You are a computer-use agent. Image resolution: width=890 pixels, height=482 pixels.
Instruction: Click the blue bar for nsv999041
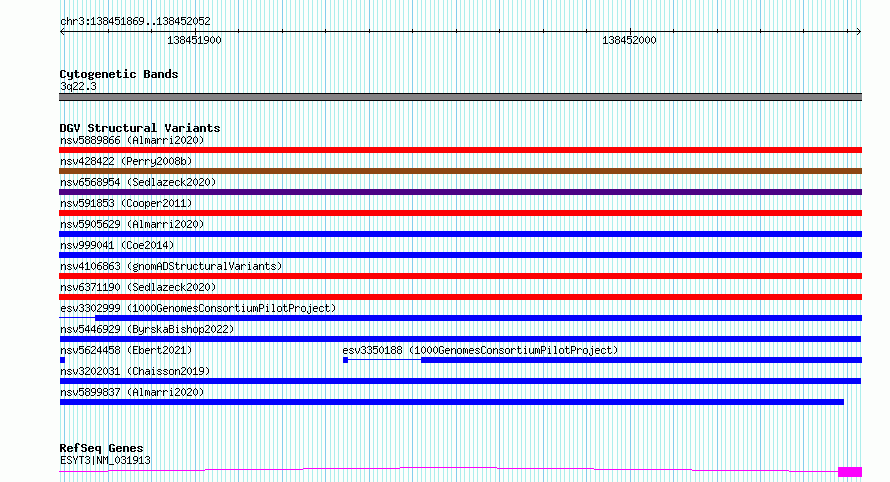pos(460,255)
